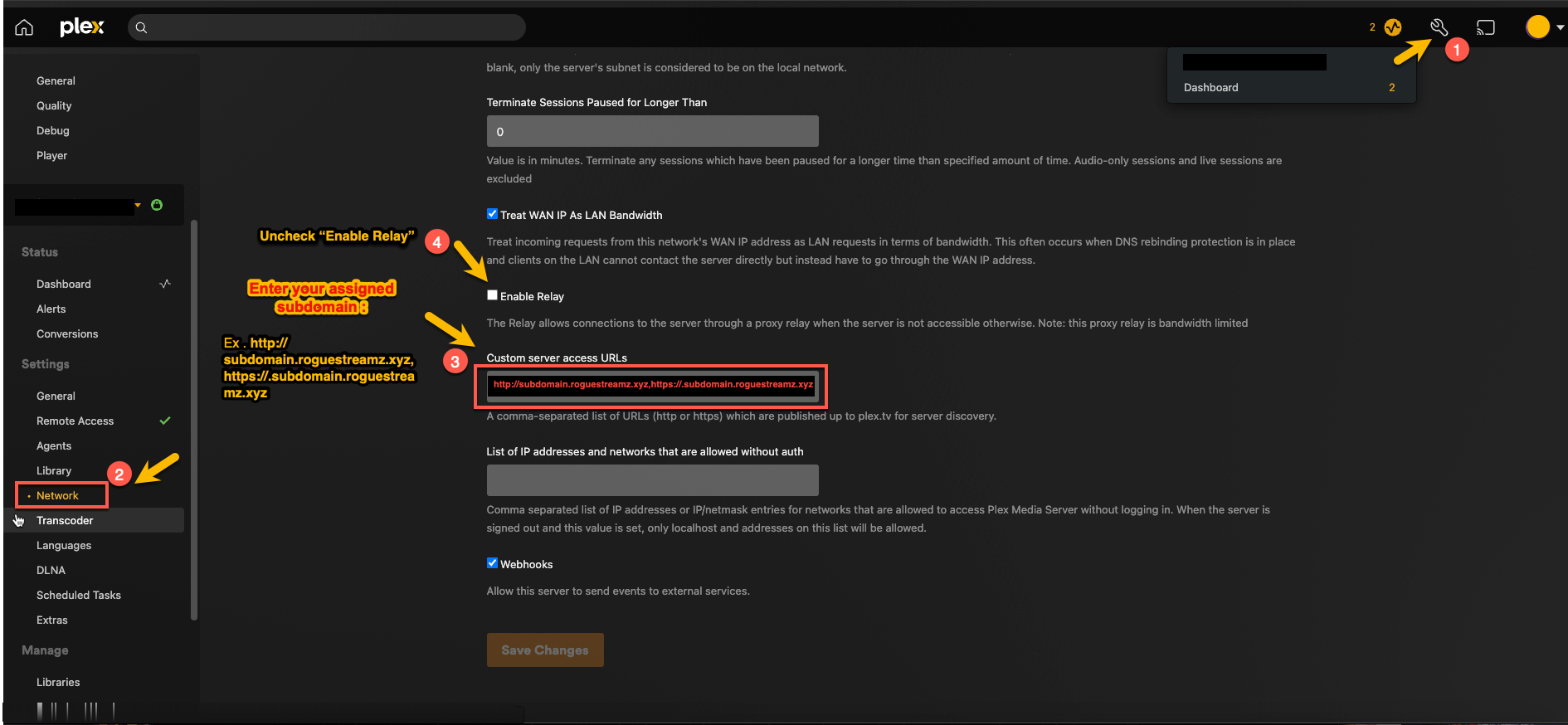Click the search magnifier icon

tap(142, 27)
